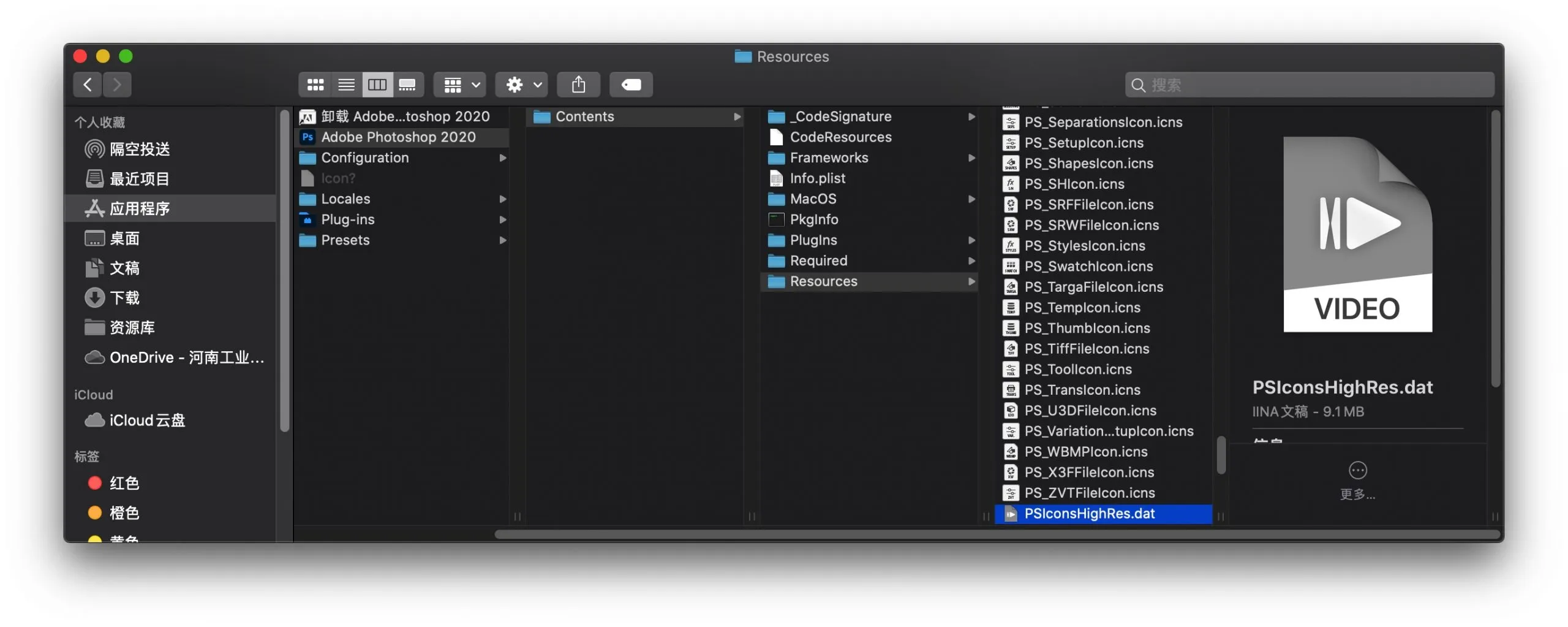This screenshot has height=627, width=1568.
Task: Switch to icon view in toolbar
Action: [x=315, y=85]
